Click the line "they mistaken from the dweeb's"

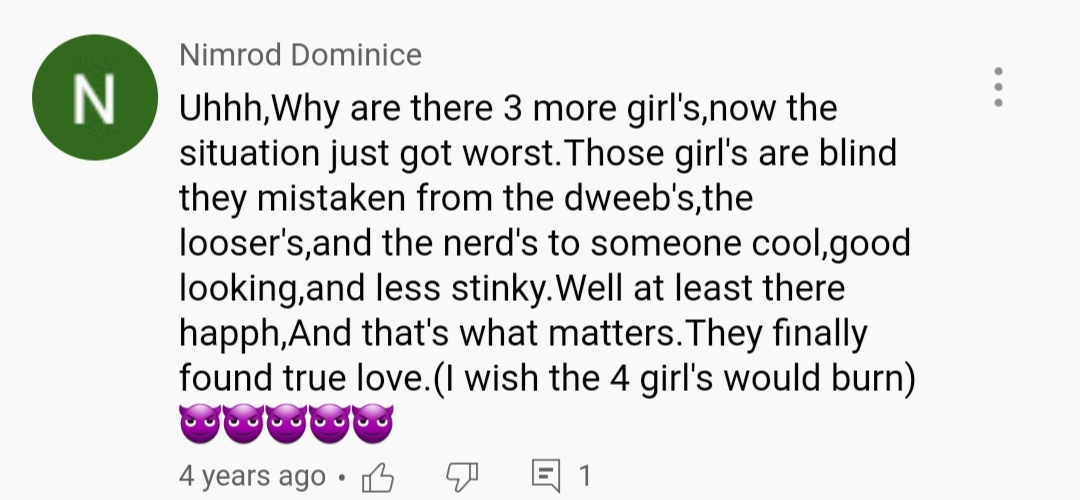(466, 198)
